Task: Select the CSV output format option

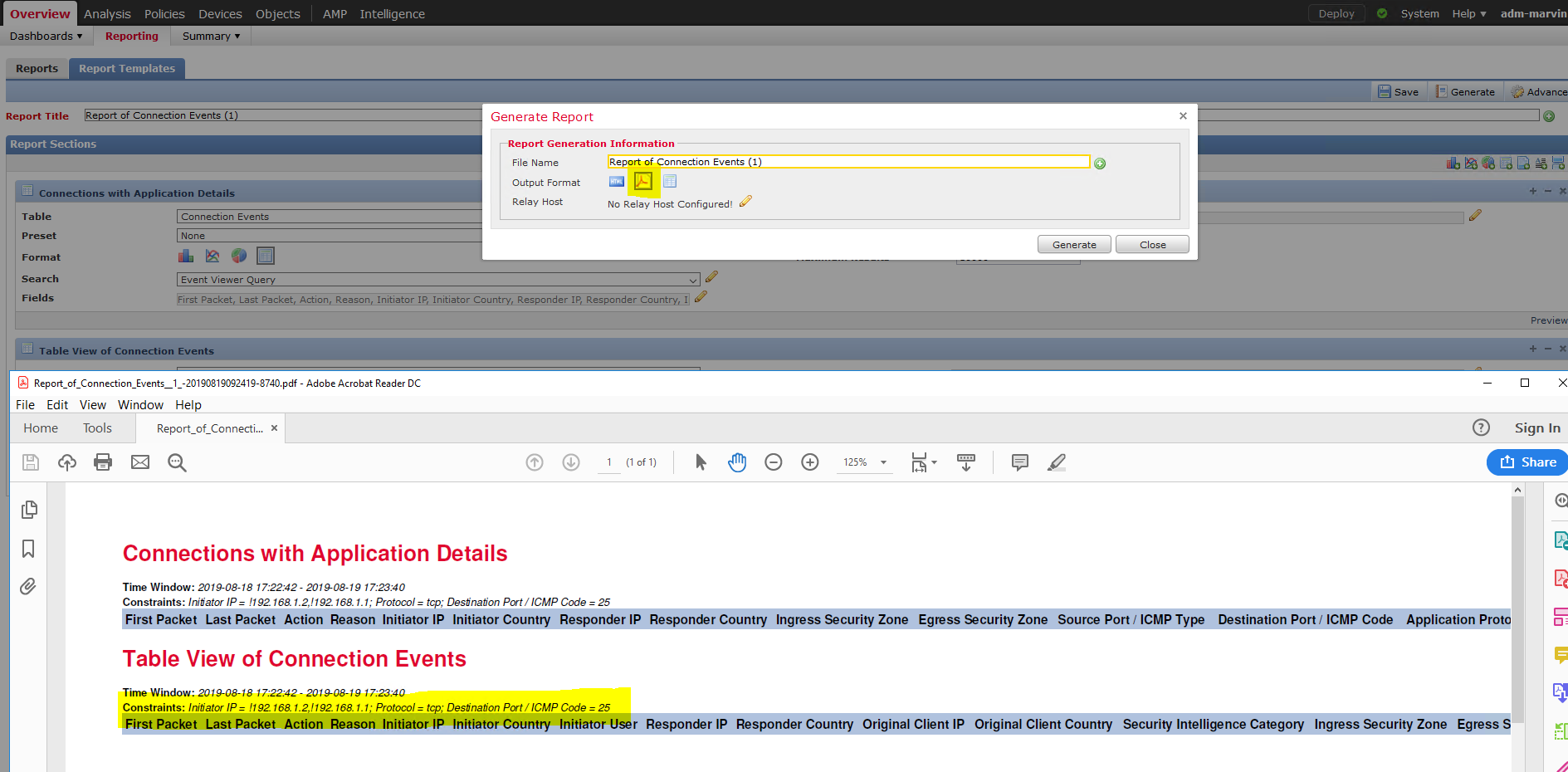Action: (x=670, y=181)
